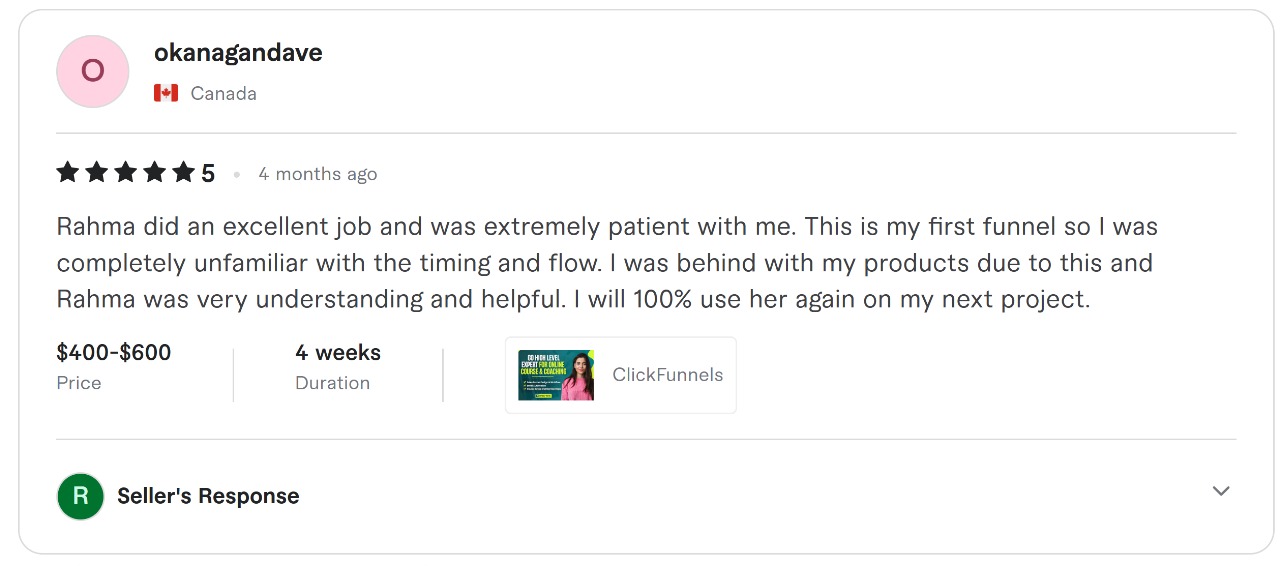
Task: Click the "4 months ago" timestamp
Action: pyautogui.click(x=317, y=174)
